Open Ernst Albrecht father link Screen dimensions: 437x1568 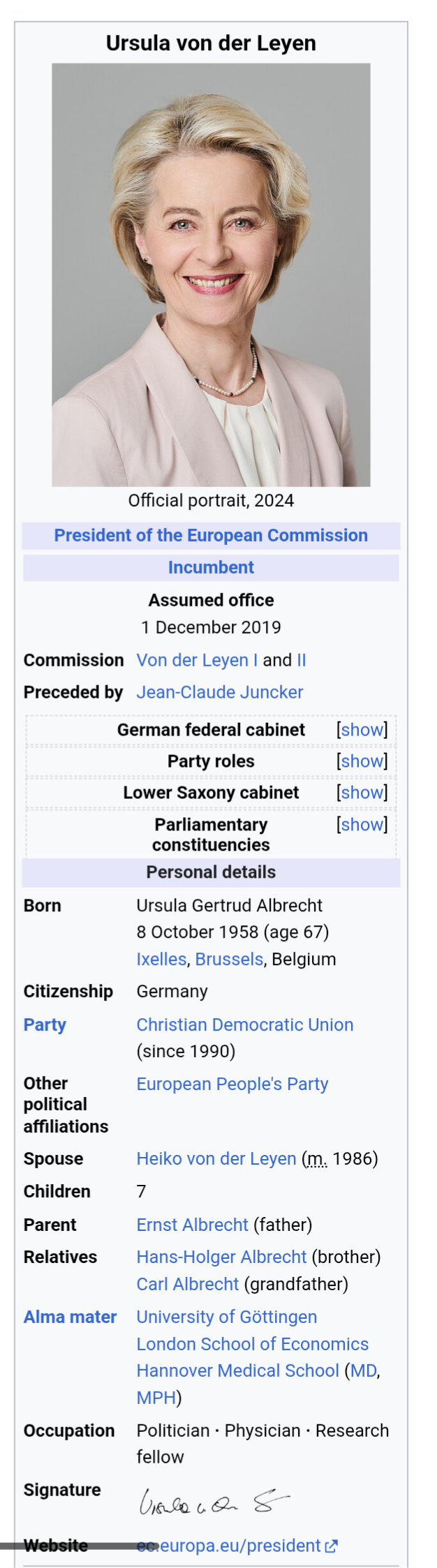(x=193, y=1225)
